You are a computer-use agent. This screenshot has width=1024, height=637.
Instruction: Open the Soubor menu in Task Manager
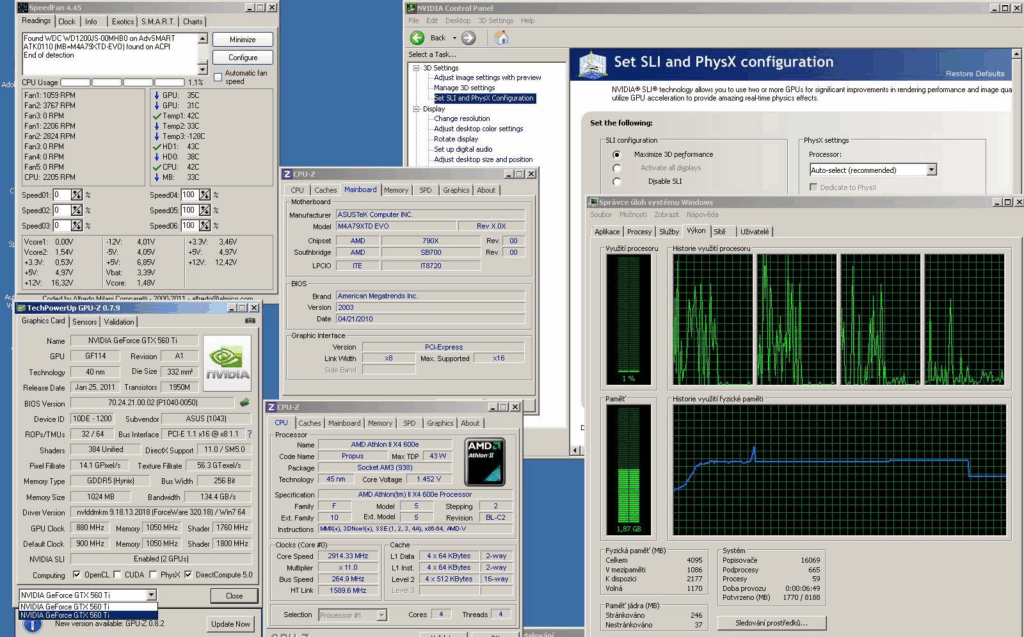601,214
